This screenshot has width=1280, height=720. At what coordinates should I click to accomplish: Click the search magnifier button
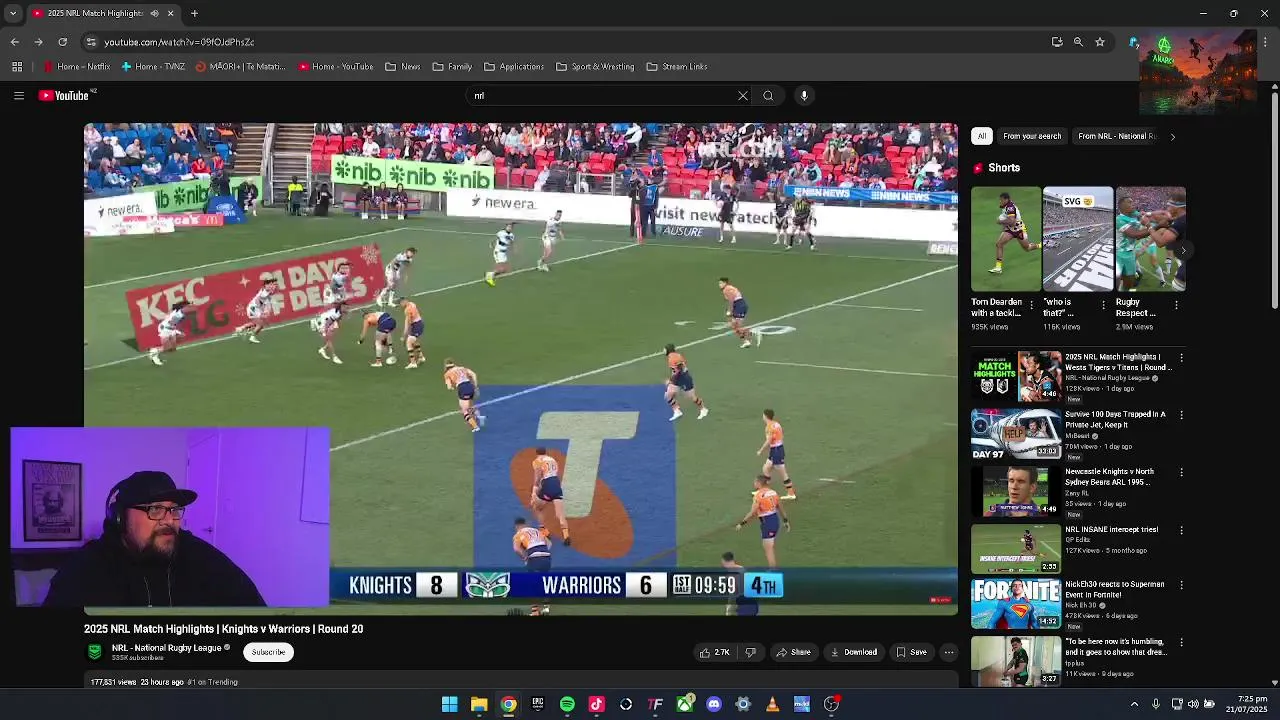[x=768, y=96]
